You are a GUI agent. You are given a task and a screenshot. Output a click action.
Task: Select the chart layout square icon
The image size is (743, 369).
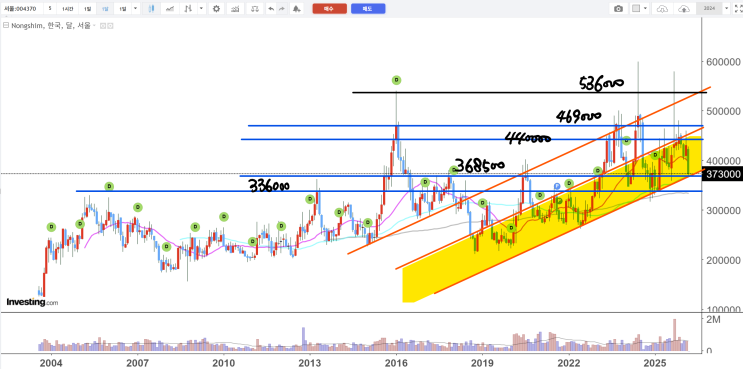click(x=636, y=9)
